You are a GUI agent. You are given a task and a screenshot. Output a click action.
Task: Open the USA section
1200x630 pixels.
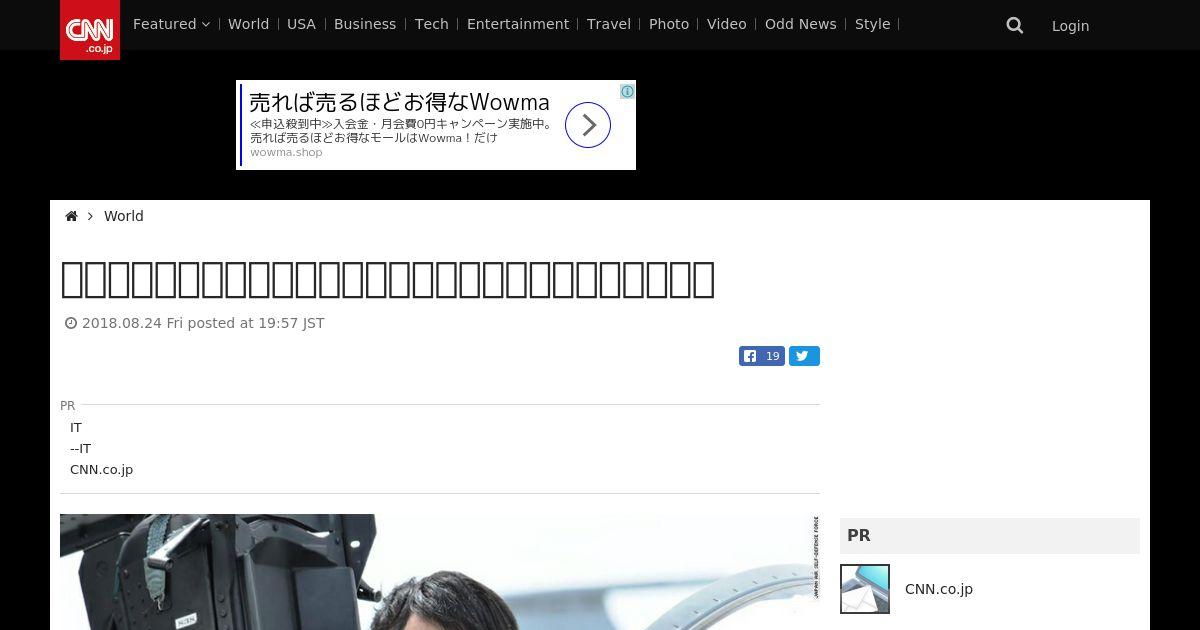(301, 24)
